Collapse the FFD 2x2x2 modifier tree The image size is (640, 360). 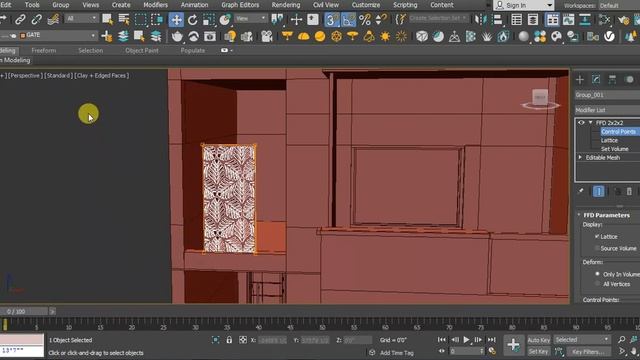click(x=590, y=122)
